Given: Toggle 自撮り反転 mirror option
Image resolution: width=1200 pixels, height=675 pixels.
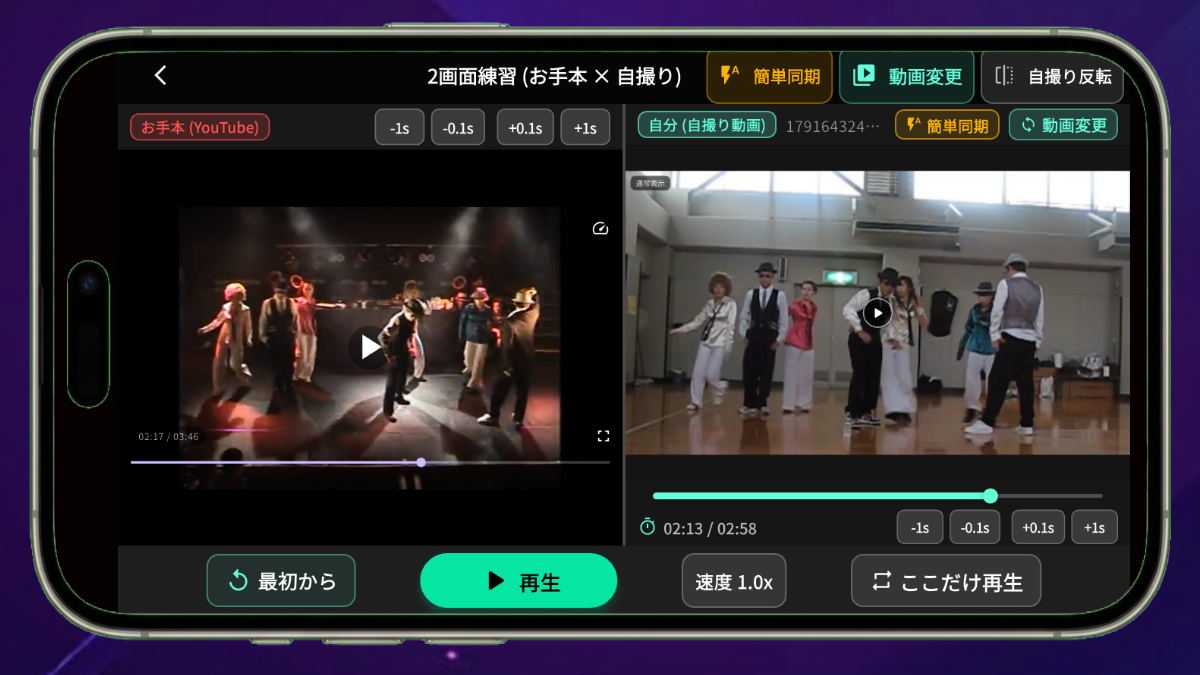Looking at the screenshot, I should (x=1052, y=77).
